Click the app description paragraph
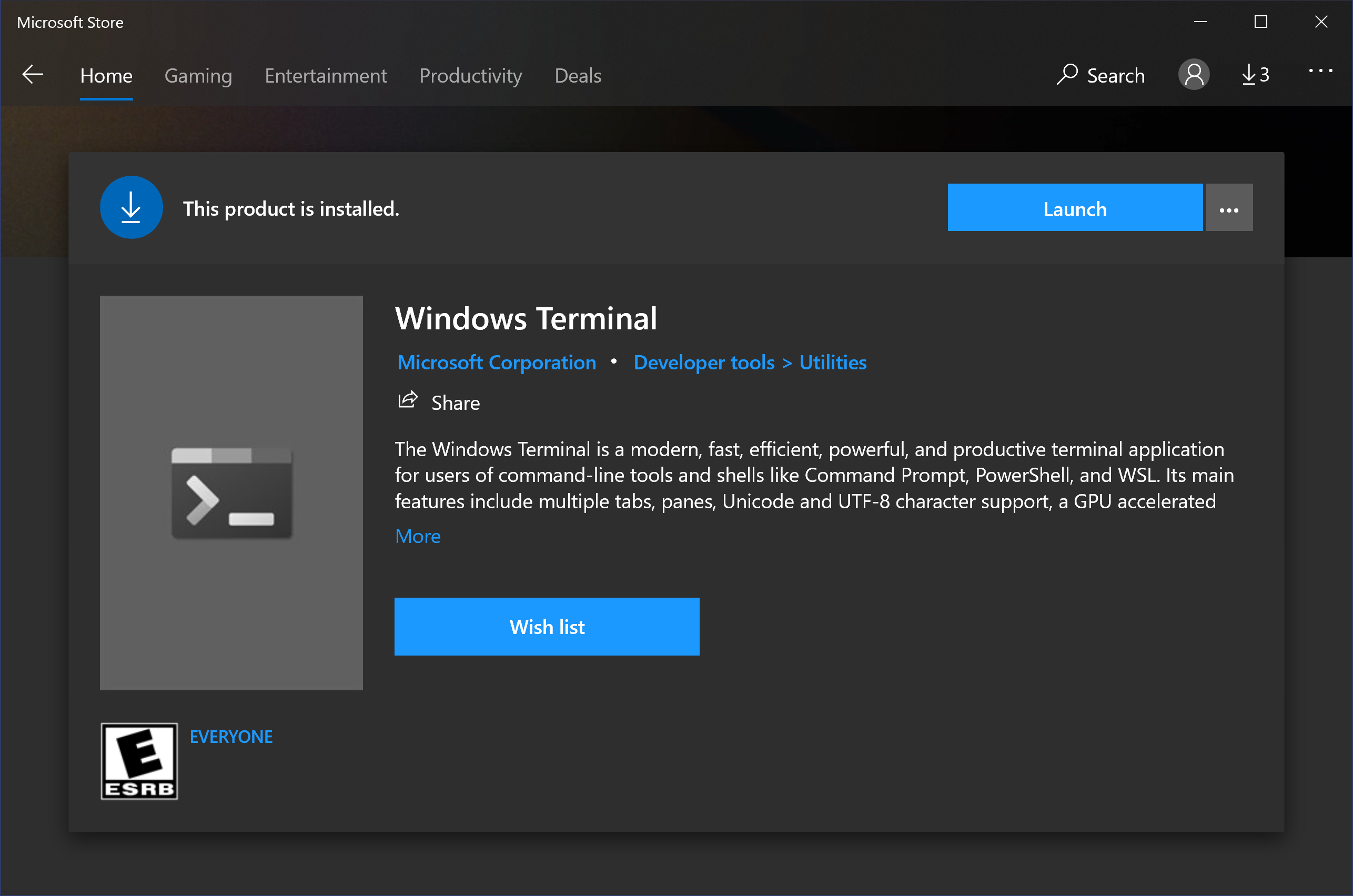The height and width of the screenshot is (896, 1353). [x=814, y=475]
